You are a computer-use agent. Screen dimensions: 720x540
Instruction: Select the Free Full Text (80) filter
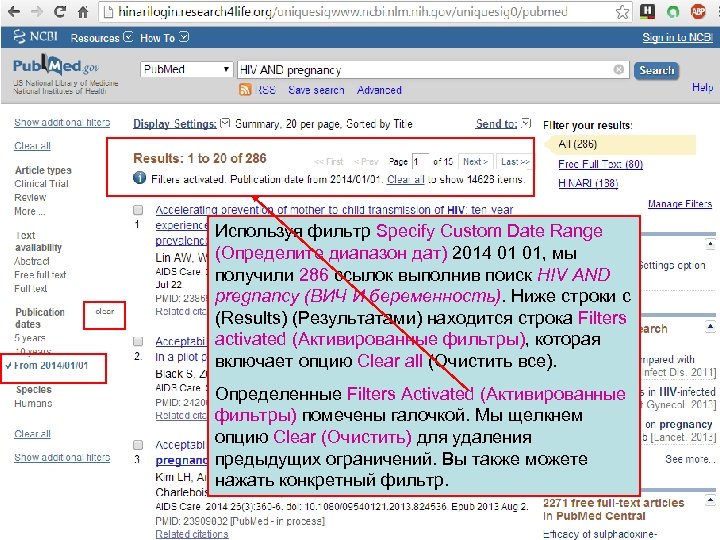(x=600, y=164)
